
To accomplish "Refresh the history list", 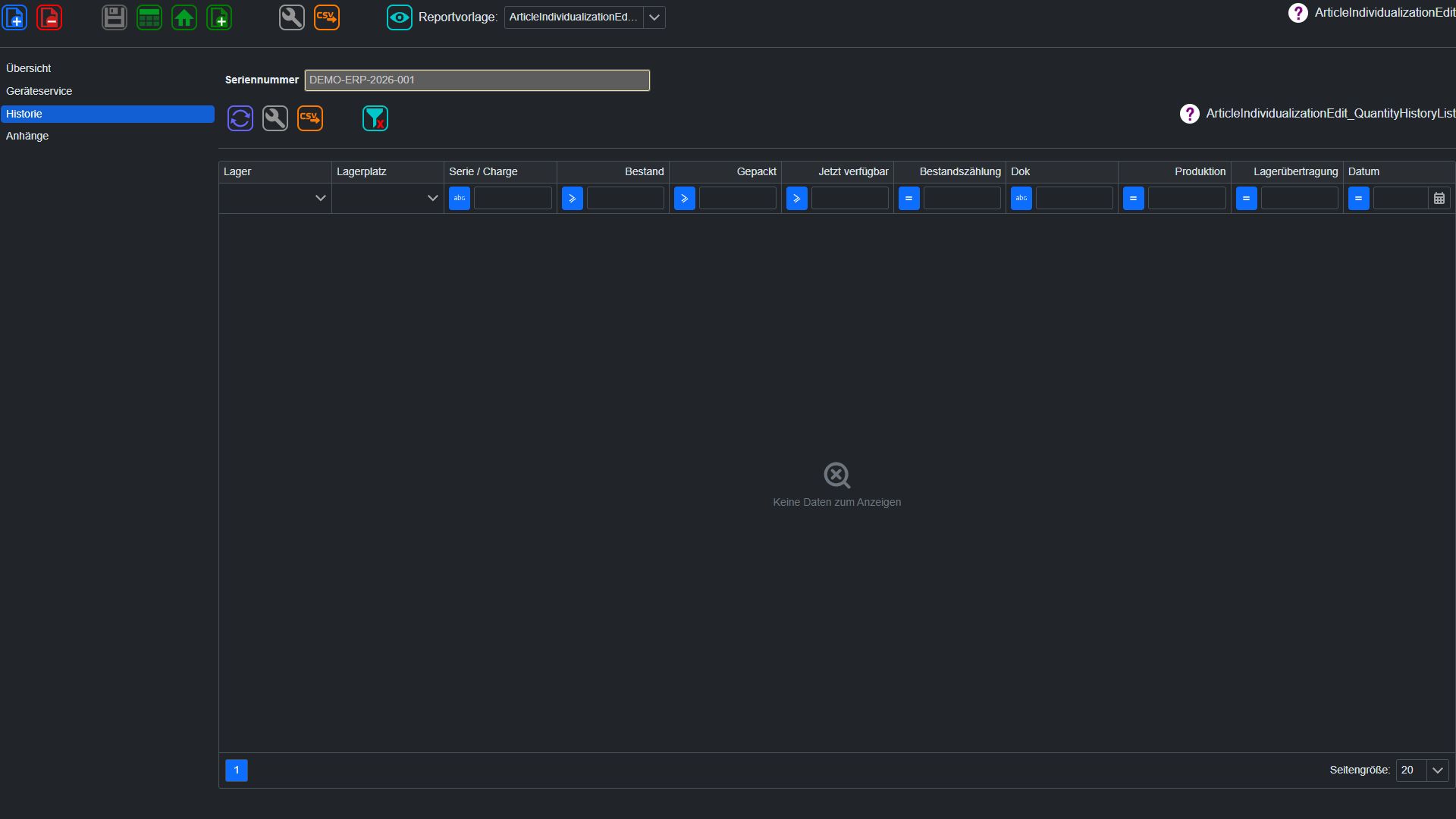I will 240,118.
